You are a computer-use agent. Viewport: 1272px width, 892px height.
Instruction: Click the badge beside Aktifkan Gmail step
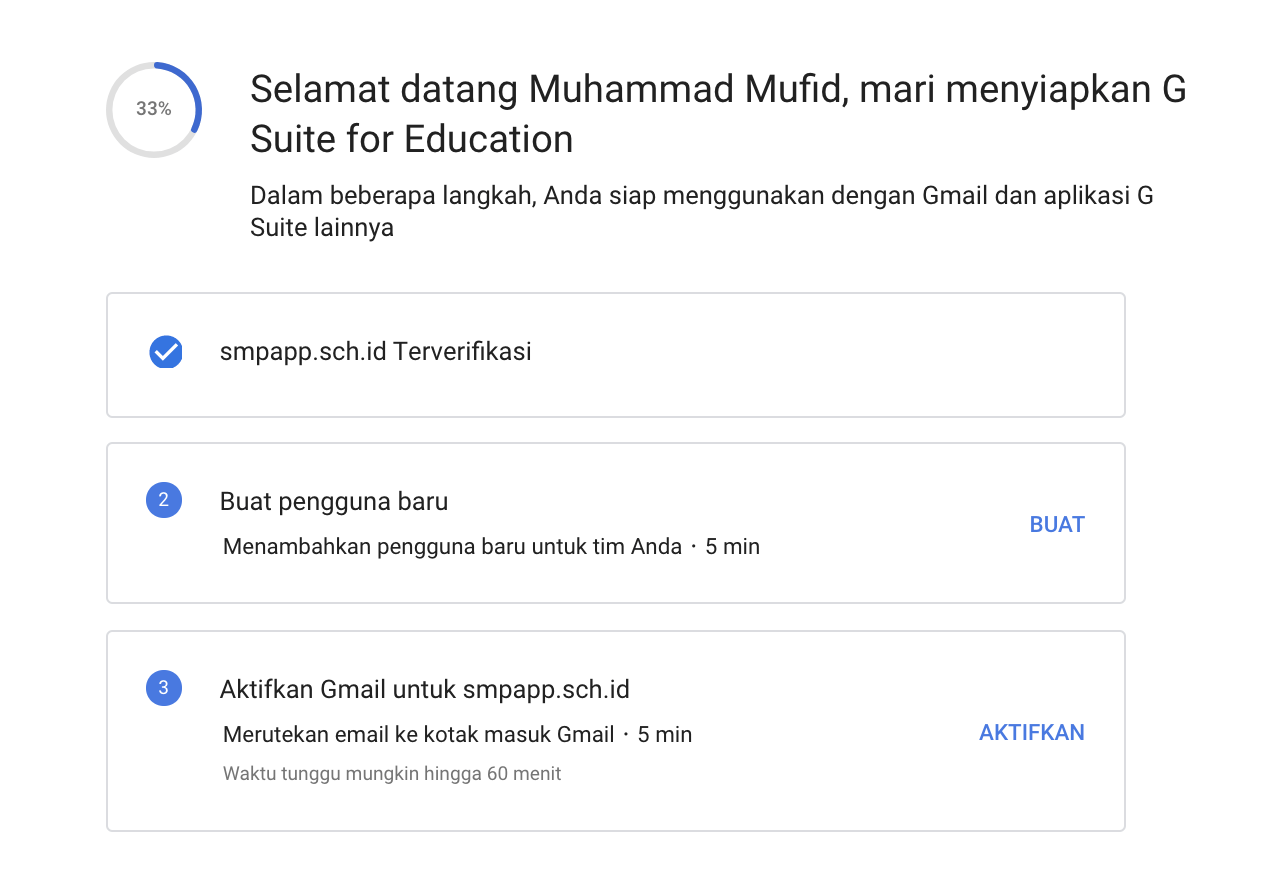[x=164, y=688]
